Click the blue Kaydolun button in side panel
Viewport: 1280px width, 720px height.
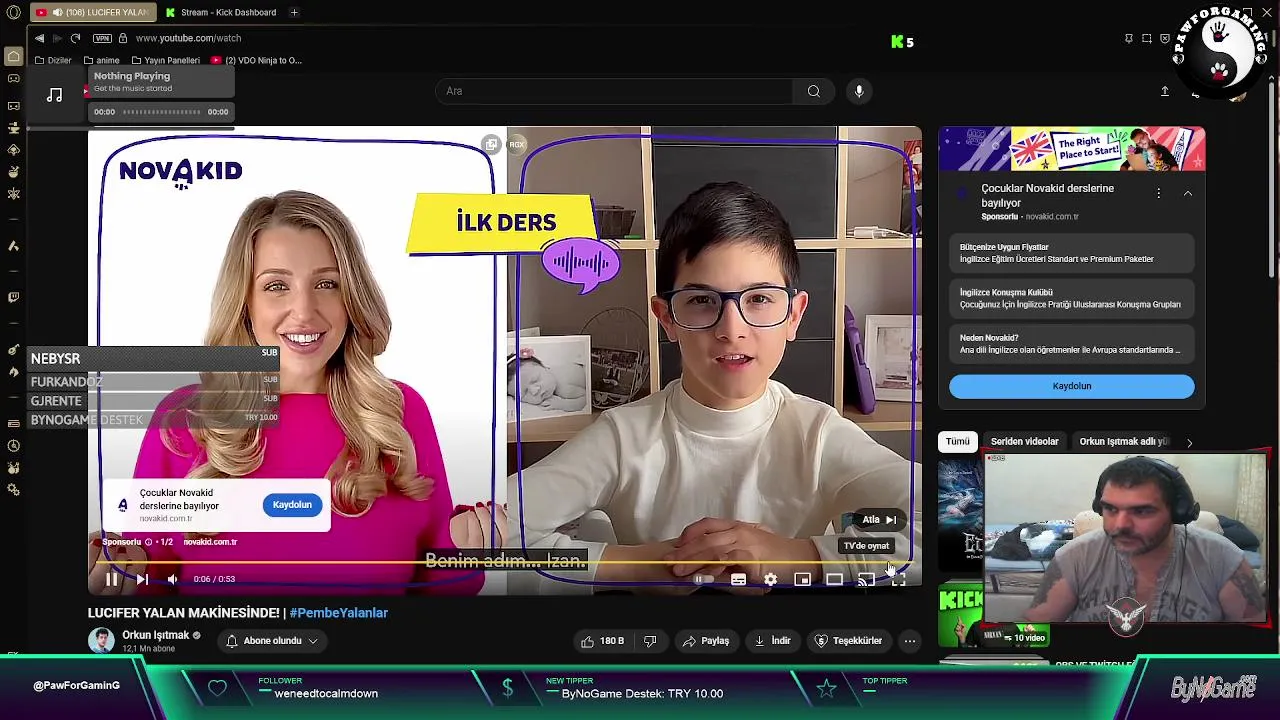tap(1071, 386)
